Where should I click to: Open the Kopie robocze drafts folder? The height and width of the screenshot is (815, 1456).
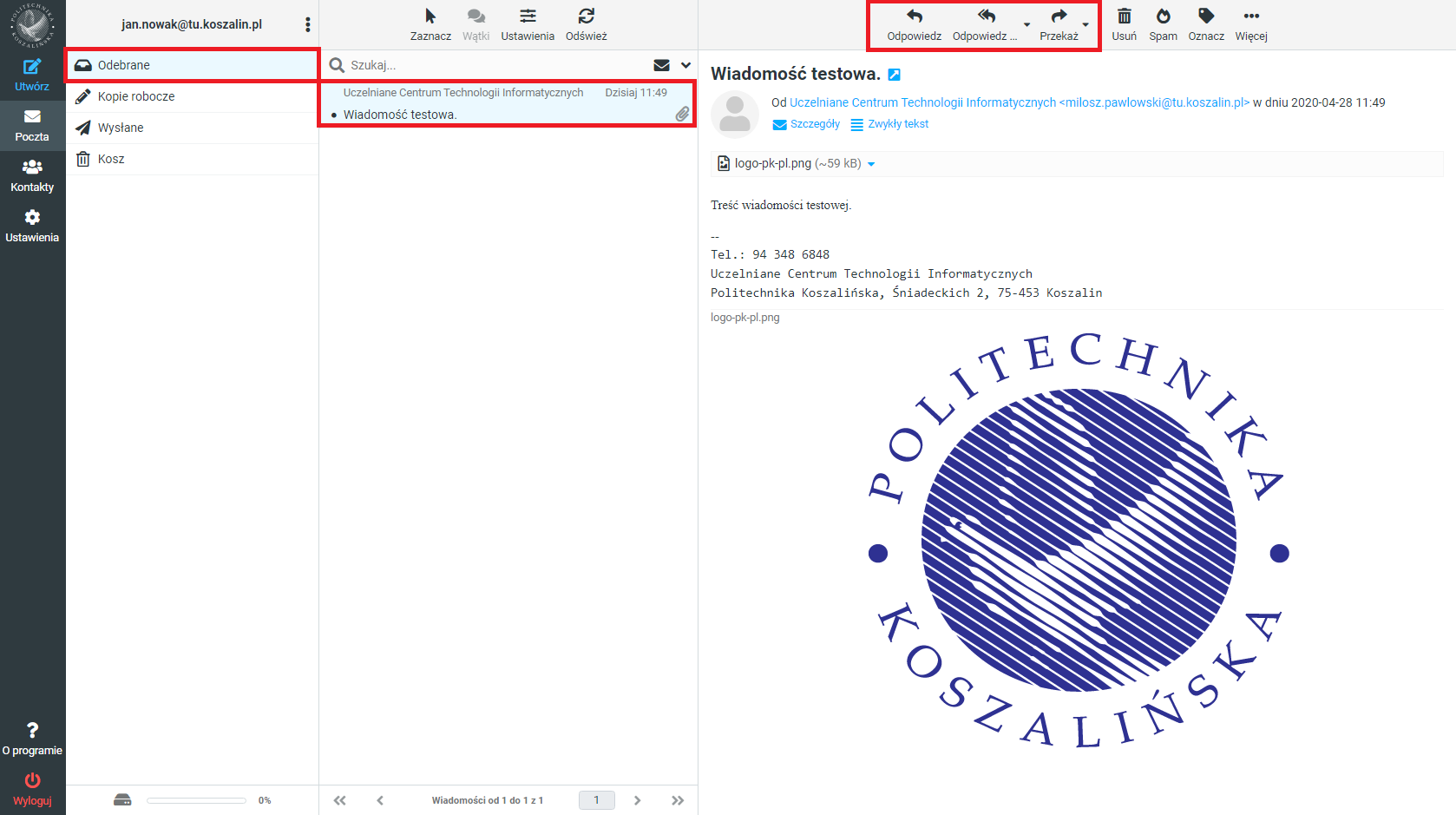pos(193,96)
